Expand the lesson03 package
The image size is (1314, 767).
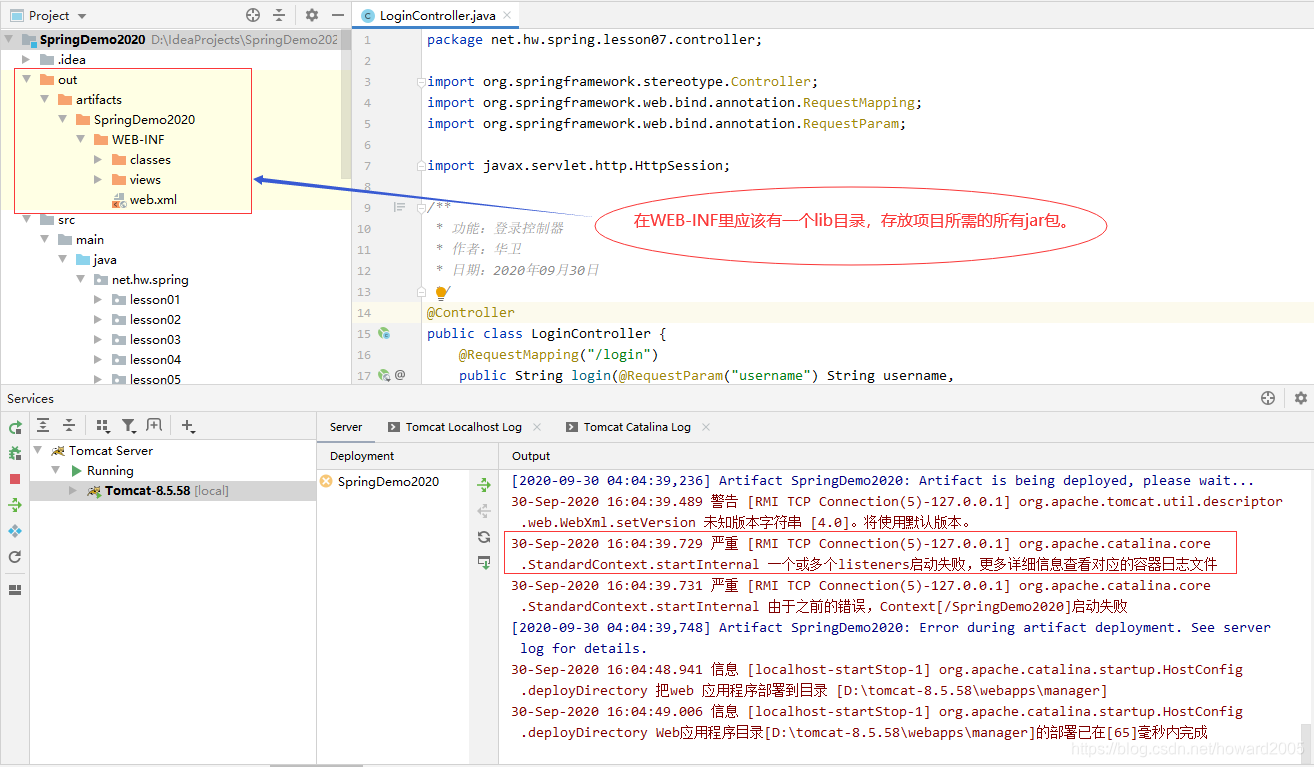[x=98, y=340]
